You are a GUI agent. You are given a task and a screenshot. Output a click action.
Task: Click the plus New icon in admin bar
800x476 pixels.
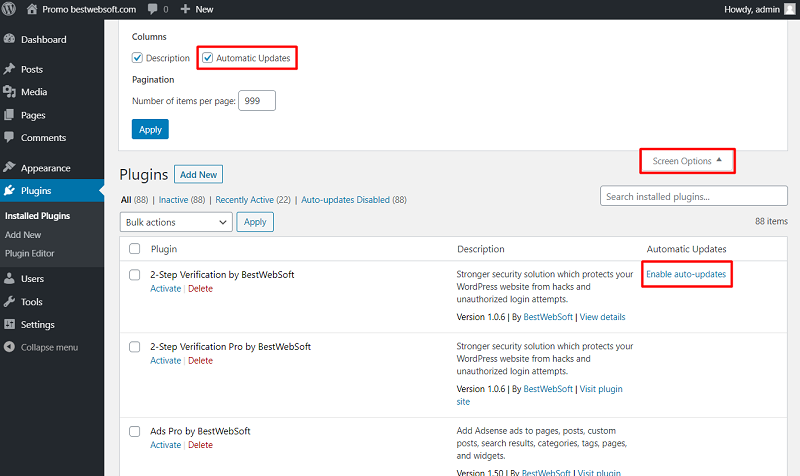185,9
